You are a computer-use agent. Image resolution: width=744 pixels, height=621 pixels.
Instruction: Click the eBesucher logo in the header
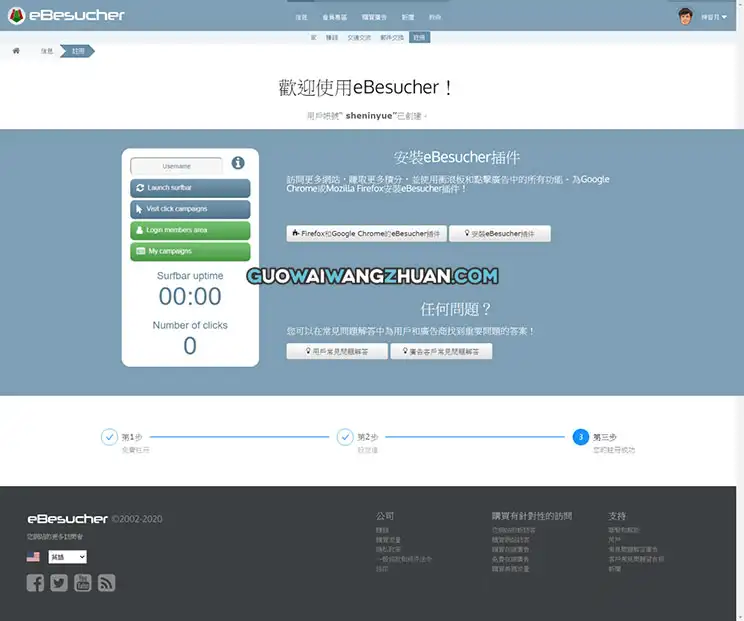(66, 16)
